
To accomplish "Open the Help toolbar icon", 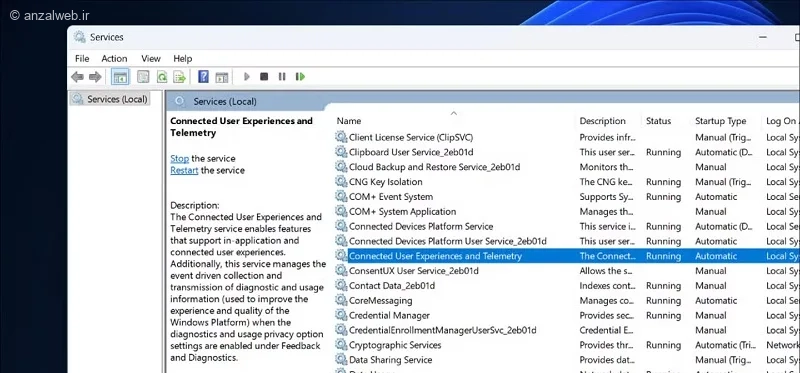I will 204,77.
